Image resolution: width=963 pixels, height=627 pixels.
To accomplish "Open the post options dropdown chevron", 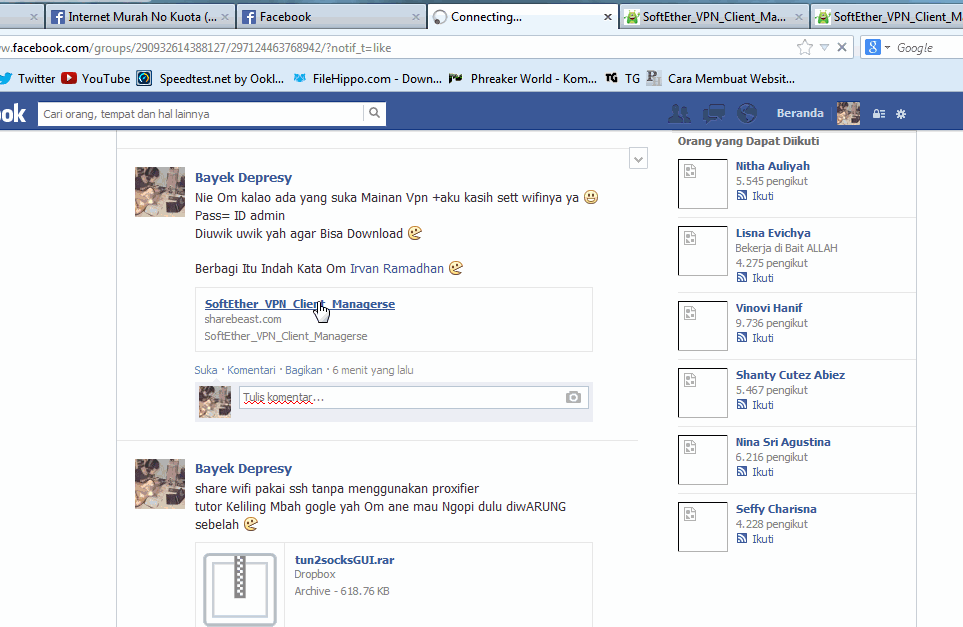I will (x=638, y=159).
